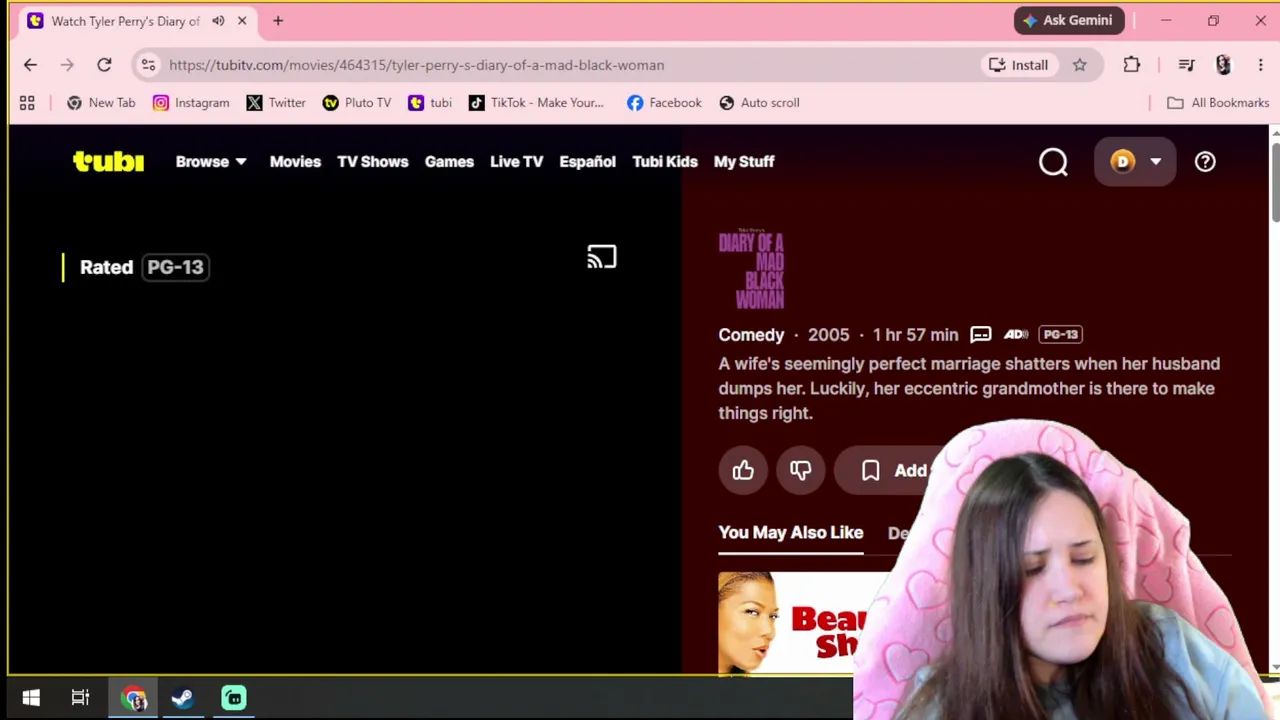The width and height of the screenshot is (1280, 720).
Task: Open Tubi Kids
Action: pos(665,162)
